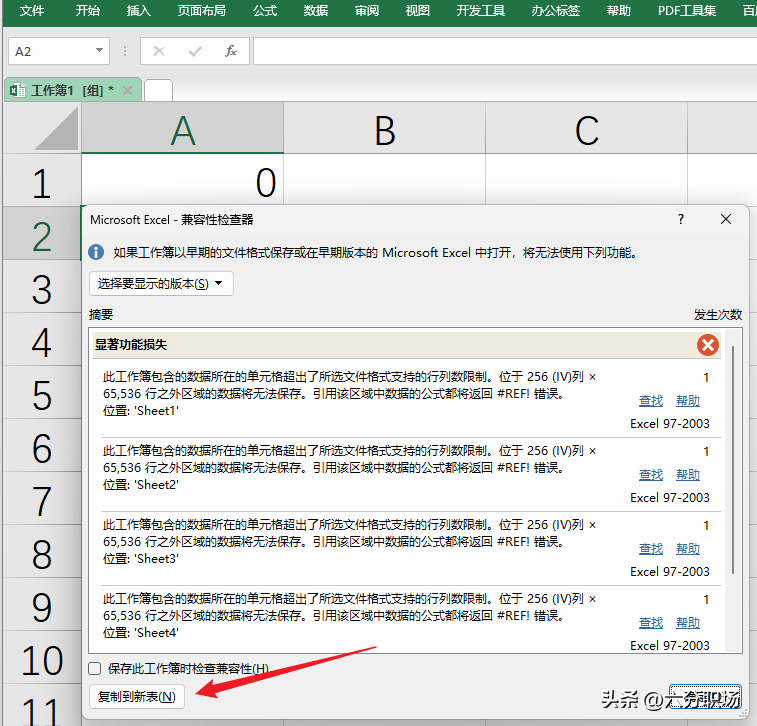Click 帮助 link for Sheet4 issue

[x=687, y=623]
